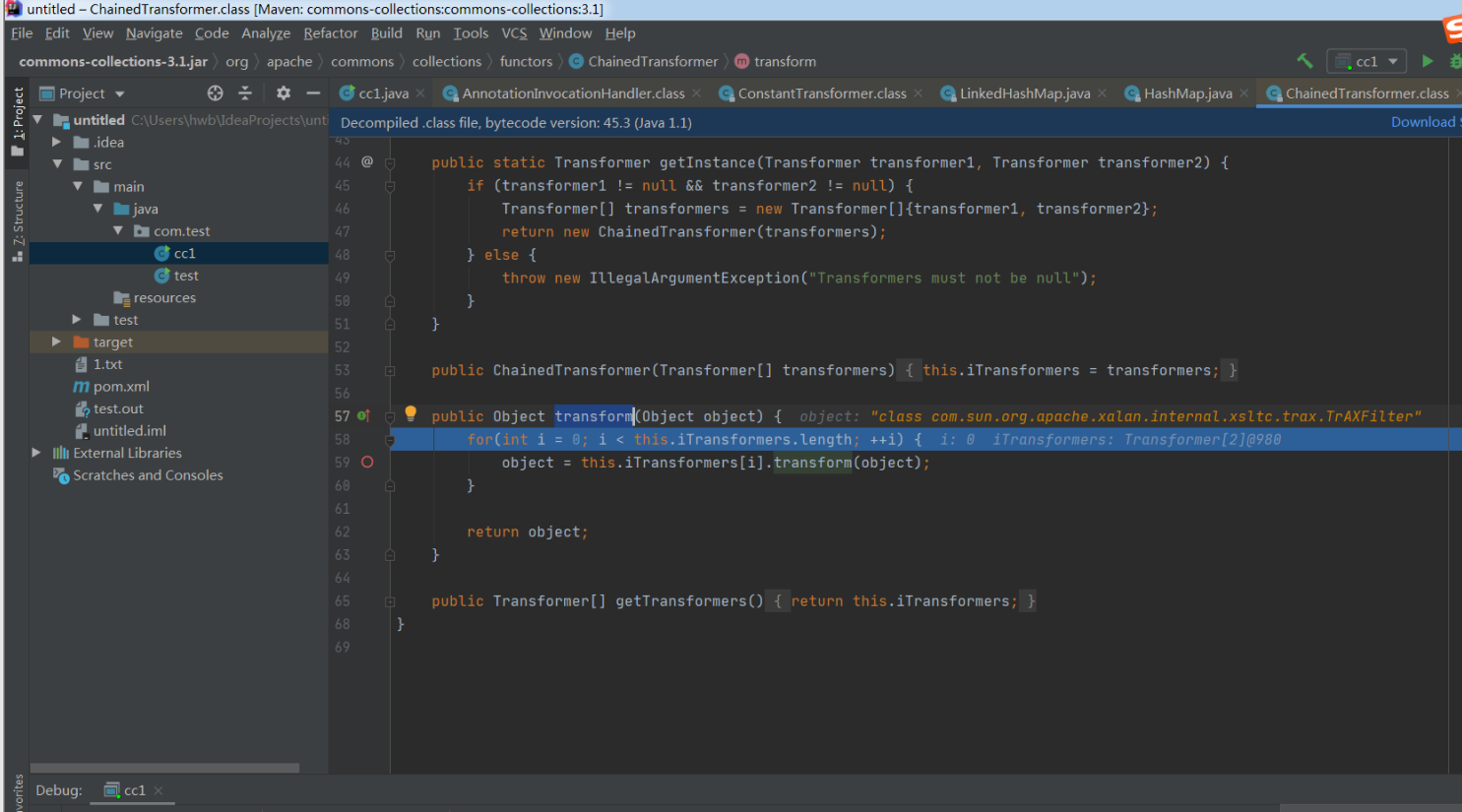Select the resources folder
This screenshot has width=1462, height=812.
(x=155, y=297)
